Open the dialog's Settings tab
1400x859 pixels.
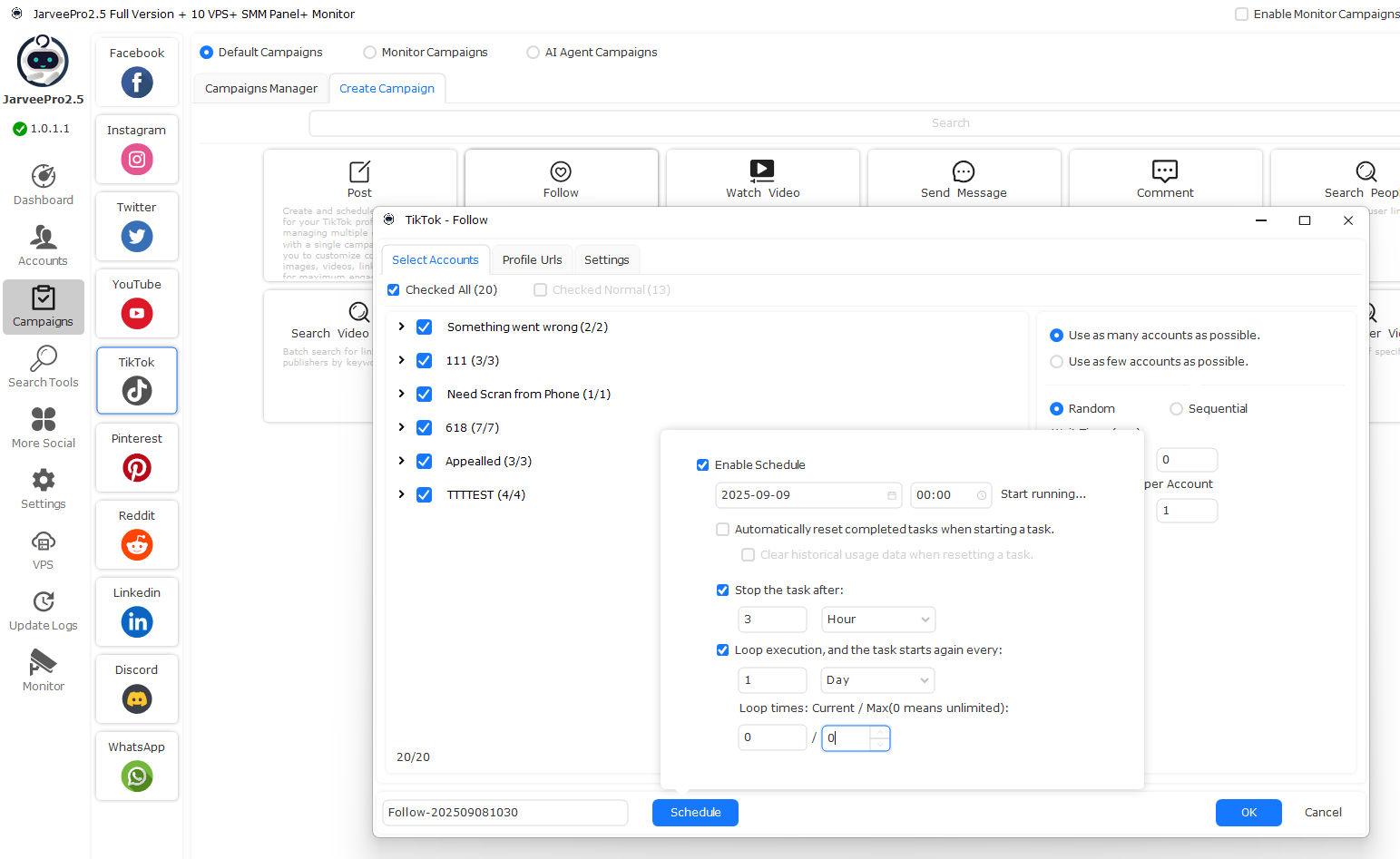click(x=607, y=260)
